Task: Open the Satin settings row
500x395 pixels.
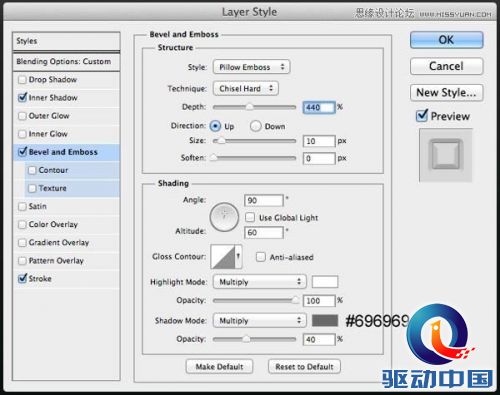Action: pos(66,206)
